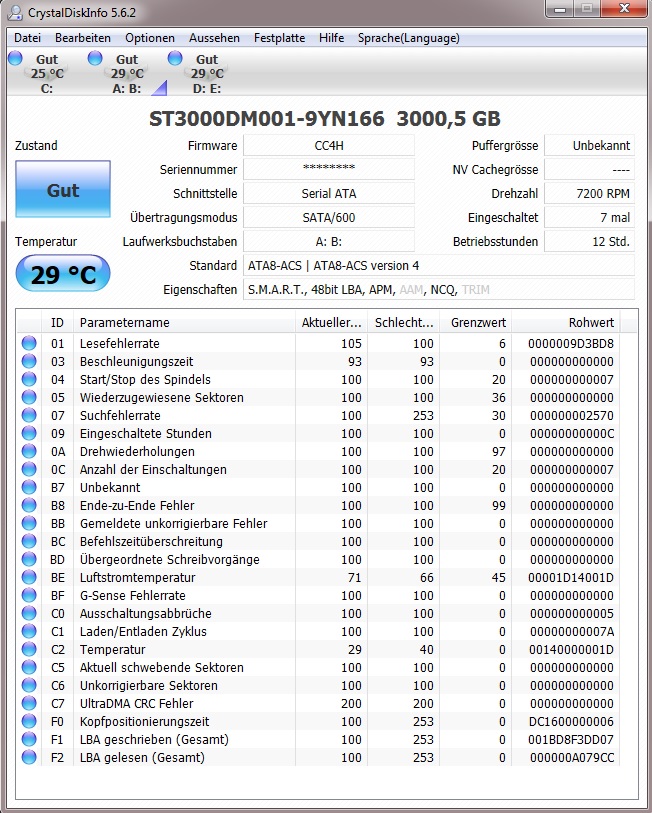The width and height of the screenshot is (652, 813).
Task: Click status icon of Kopfpositionierungszeit row
Action: click(29, 721)
